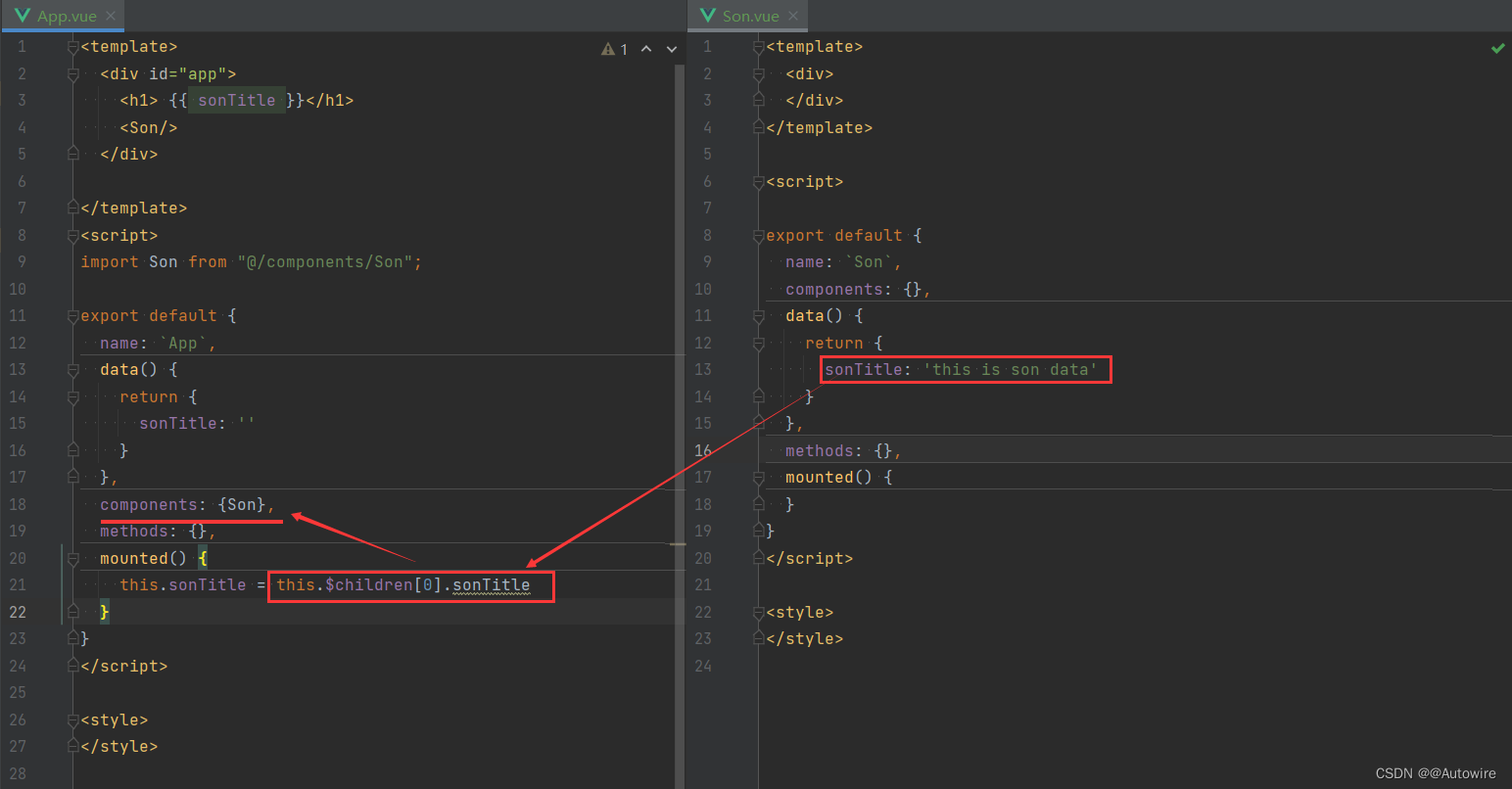
Task: Close the Son.vue tab
Action: tap(793, 16)
